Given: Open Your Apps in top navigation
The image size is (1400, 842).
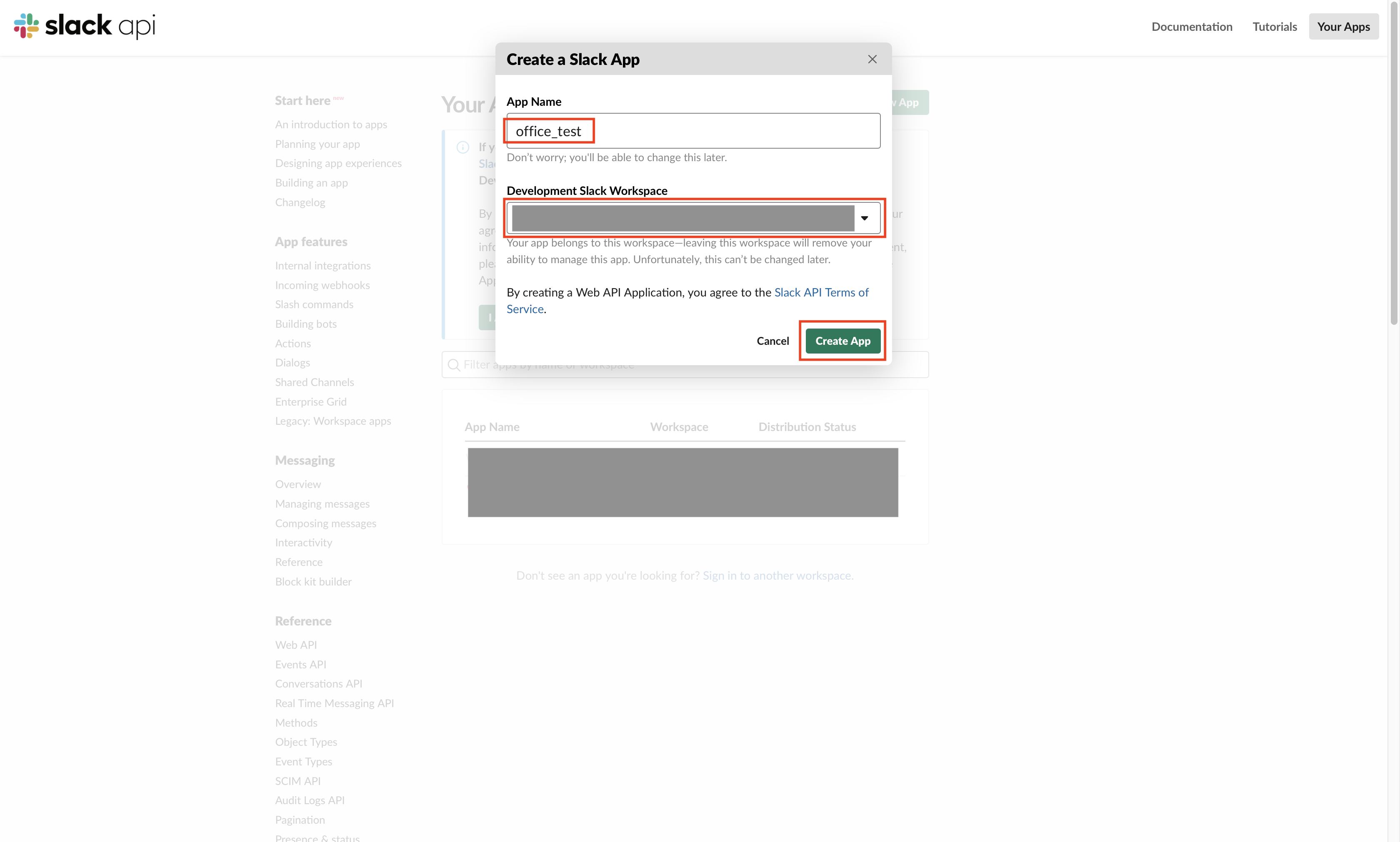Looking at the screenshot, I should [x=1343, y=27].
